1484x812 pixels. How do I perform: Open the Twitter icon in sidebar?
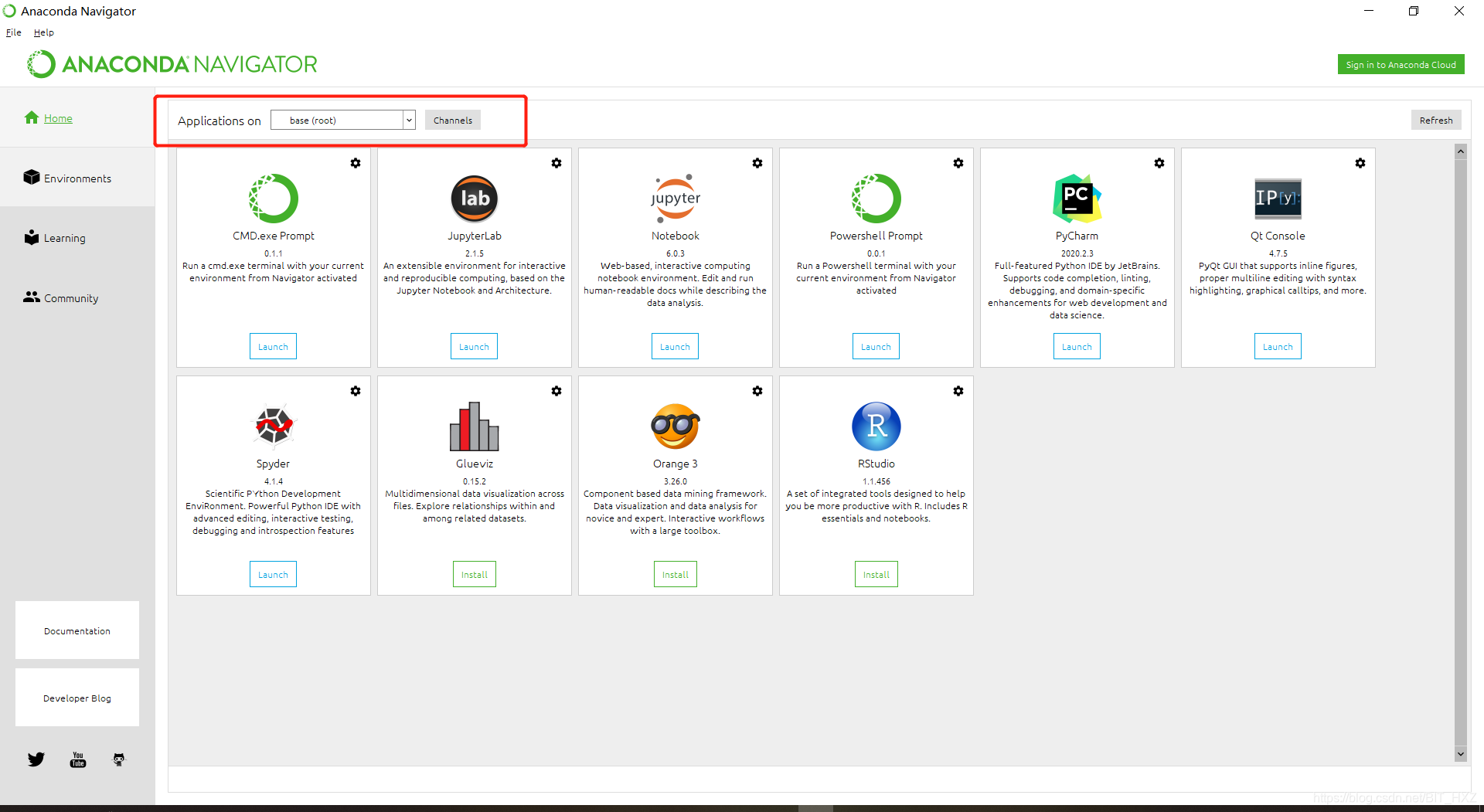point(36,759)
